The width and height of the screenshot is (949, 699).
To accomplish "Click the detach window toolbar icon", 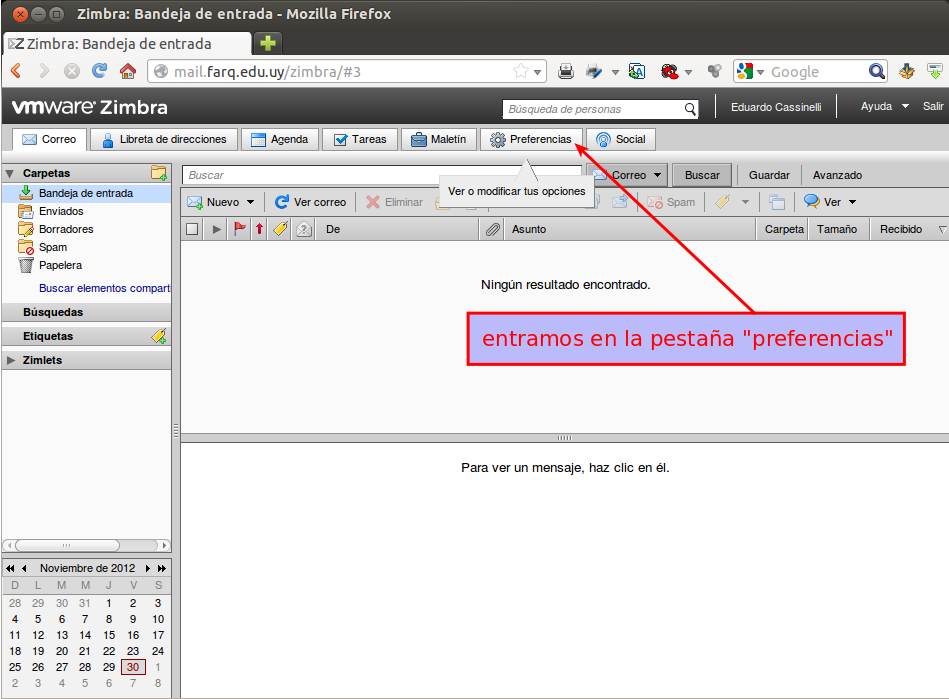I will [777, 202].
